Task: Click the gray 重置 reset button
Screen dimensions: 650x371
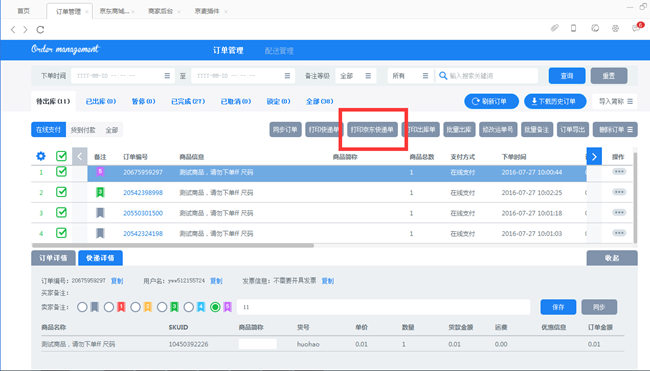Action: [609, 76]
